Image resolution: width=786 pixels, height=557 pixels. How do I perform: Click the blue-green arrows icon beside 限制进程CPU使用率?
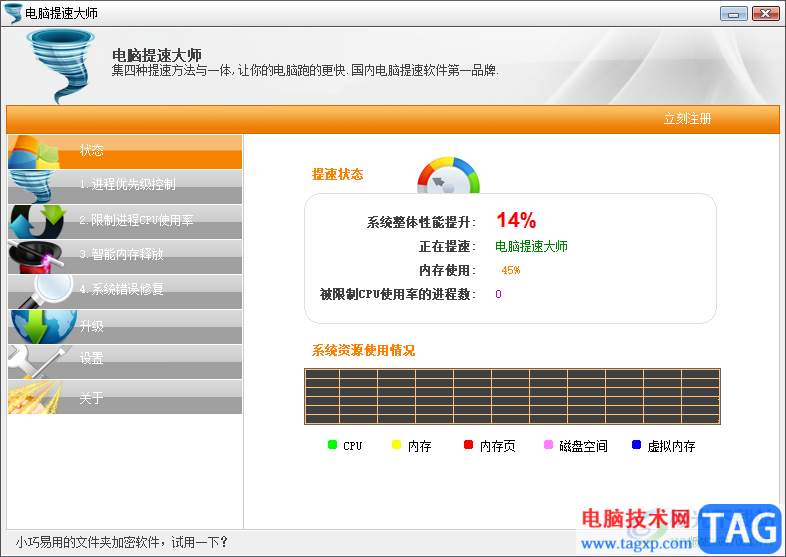point(38,222)
